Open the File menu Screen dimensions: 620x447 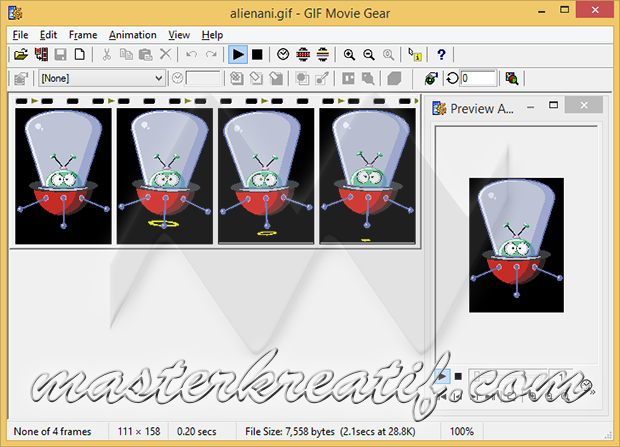pyautogui.click(x=20, y=35)
